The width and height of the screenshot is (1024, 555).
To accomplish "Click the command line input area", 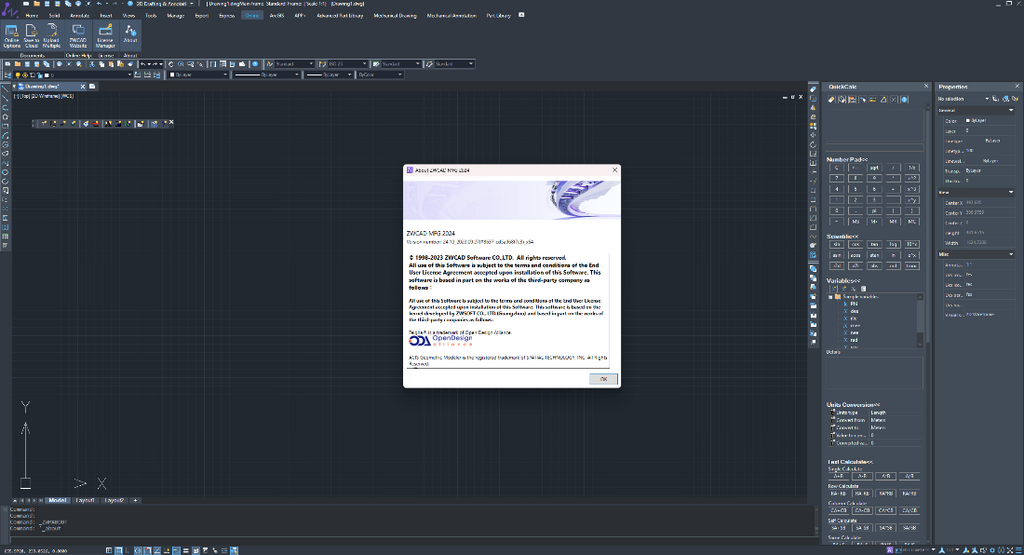I will click(411, 540).
